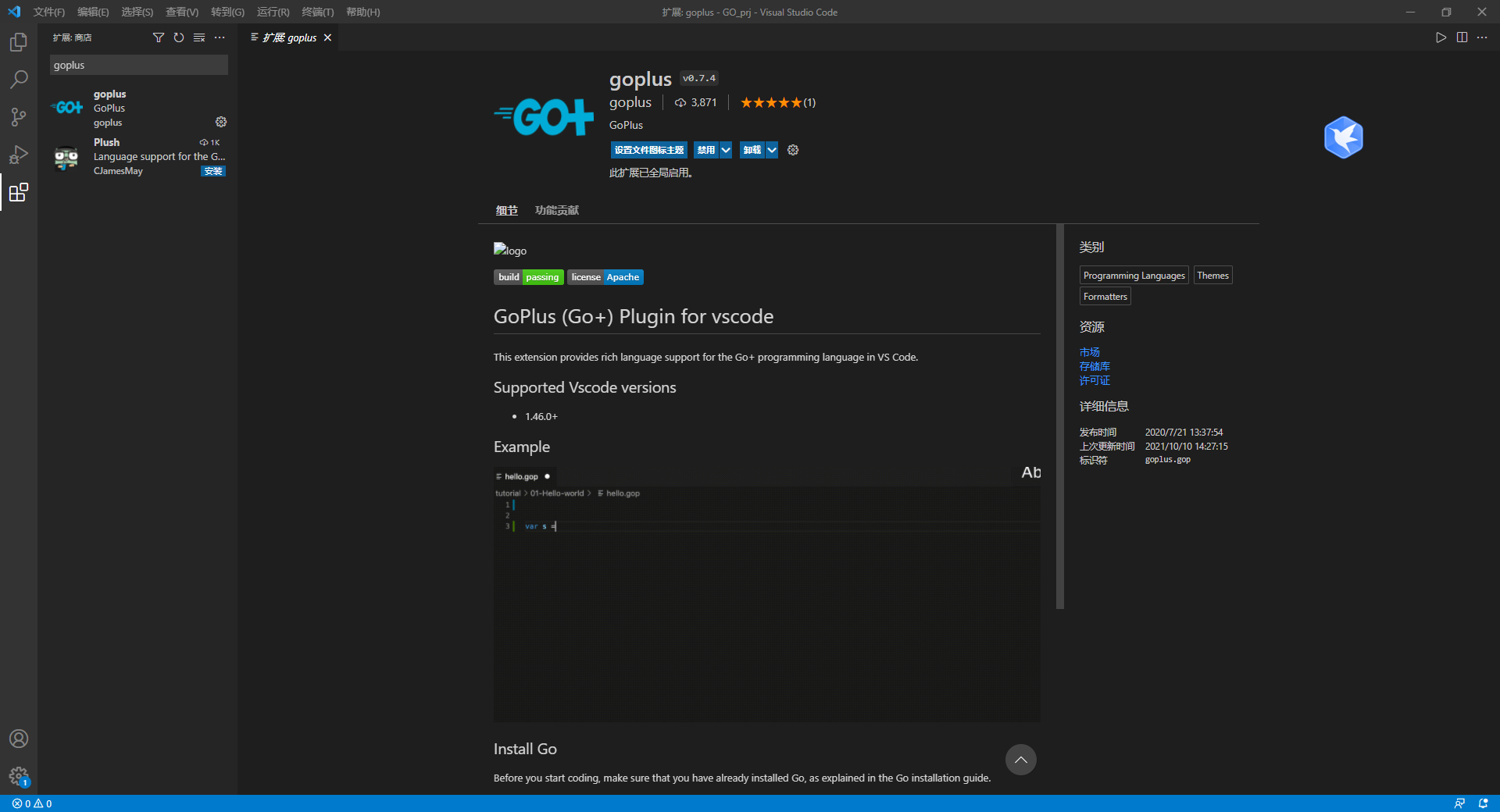1500x812 pixels.
Task: Select the Extensions view icon
Action: 19,192
